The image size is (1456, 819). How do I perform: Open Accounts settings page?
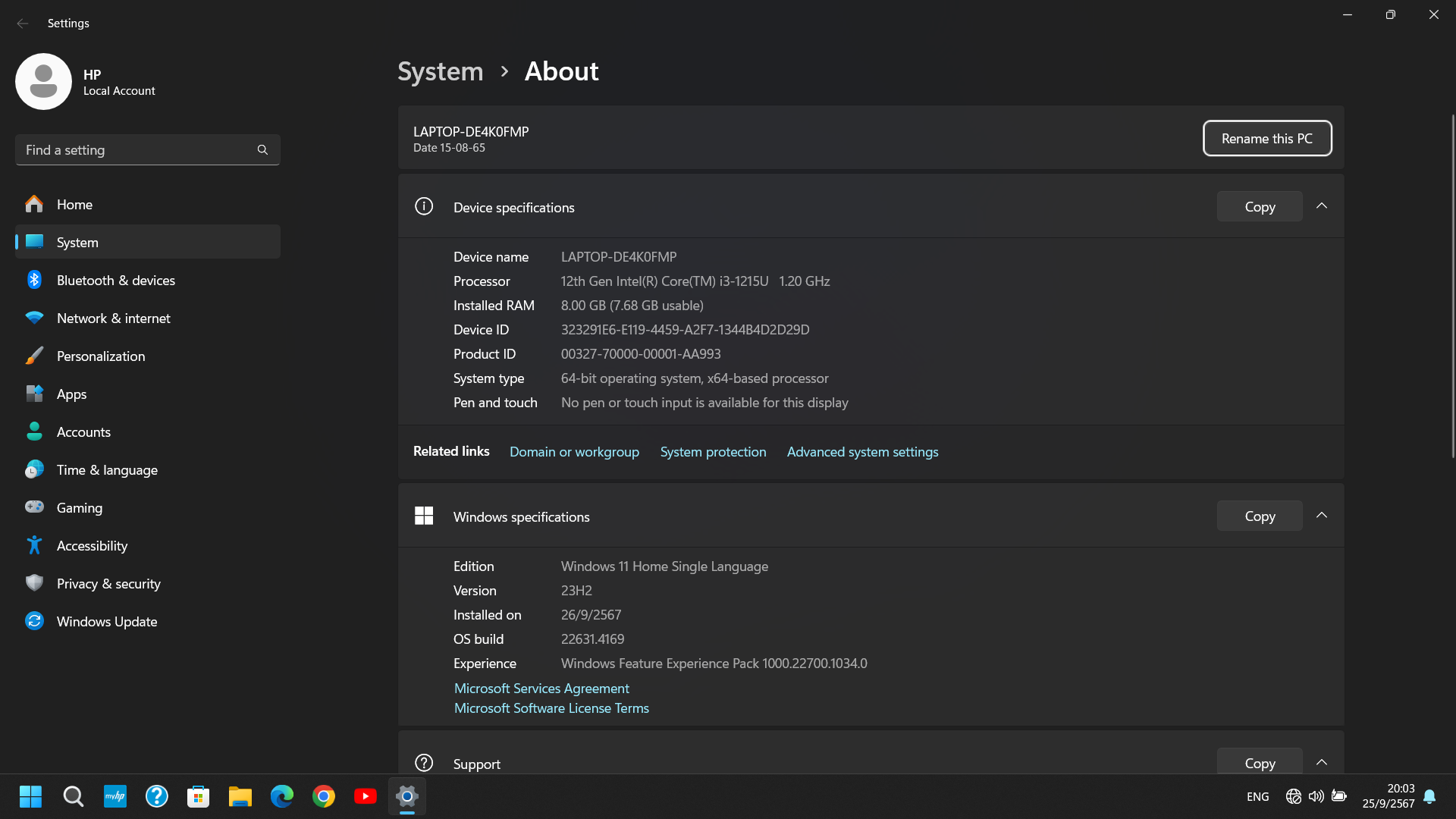[148, 431]
